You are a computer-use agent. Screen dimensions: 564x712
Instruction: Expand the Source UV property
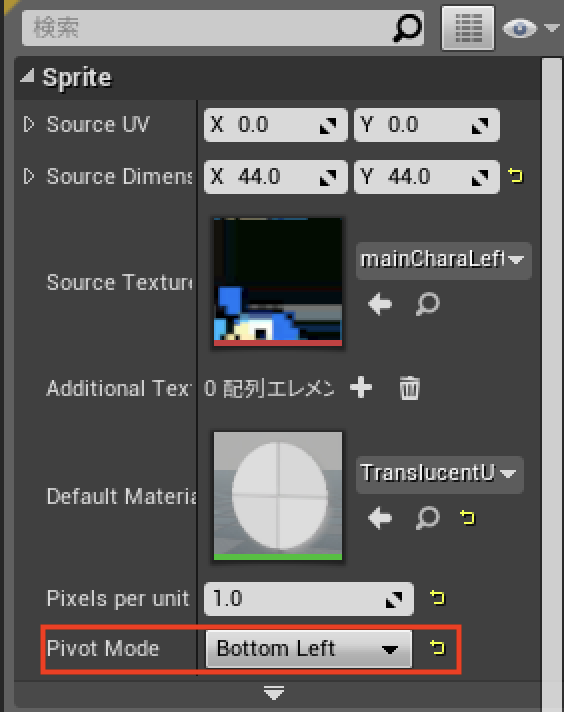29,124
